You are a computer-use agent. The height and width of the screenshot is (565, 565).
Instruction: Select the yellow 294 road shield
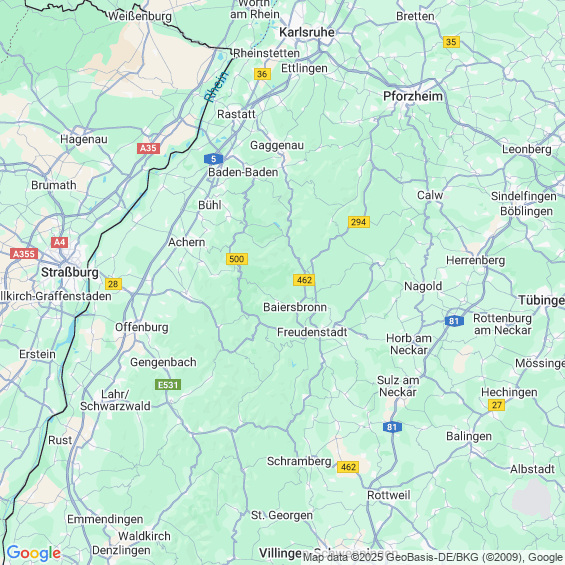coord(359,222)
